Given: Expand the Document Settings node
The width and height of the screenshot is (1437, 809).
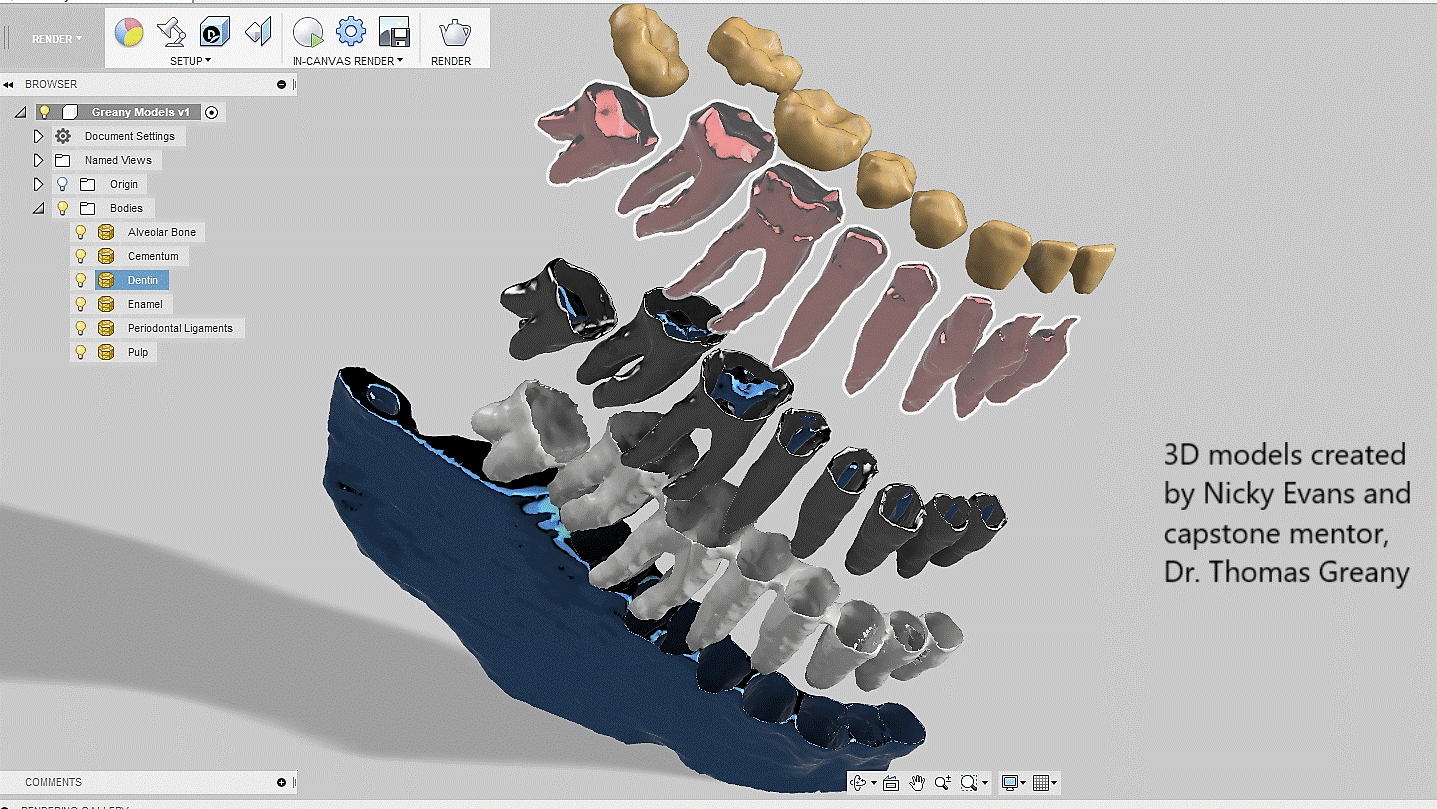Looking at the screenshot, I should pyautogui.click(x=39, y=136).
